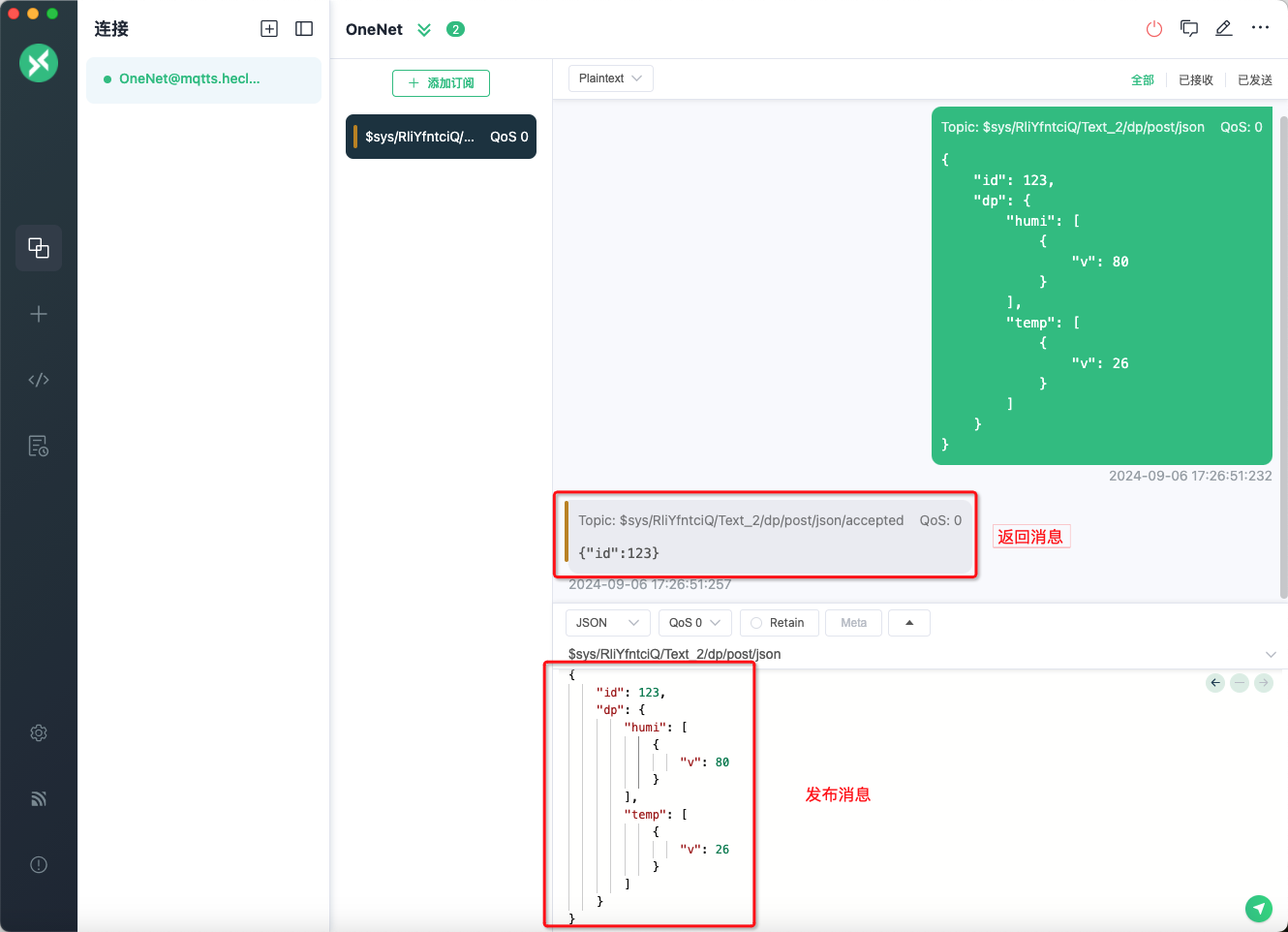Open the script code icon in sidebar

[x=39, y=380]
